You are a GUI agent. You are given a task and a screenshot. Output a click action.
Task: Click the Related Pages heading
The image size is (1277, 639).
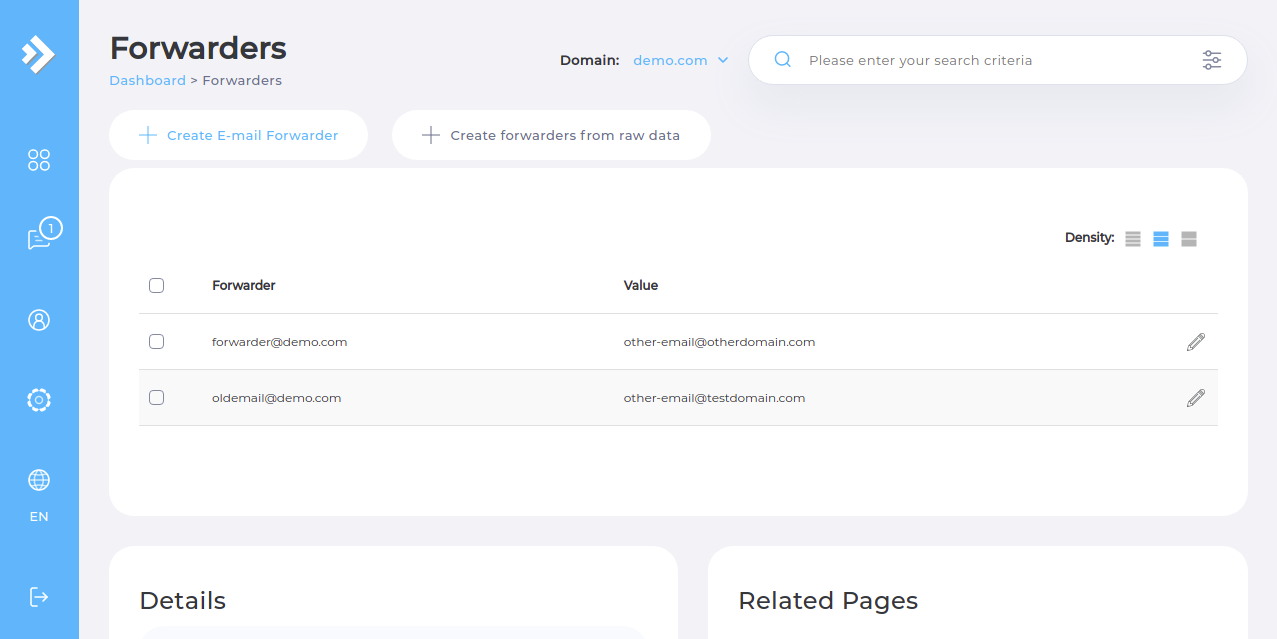828,600
